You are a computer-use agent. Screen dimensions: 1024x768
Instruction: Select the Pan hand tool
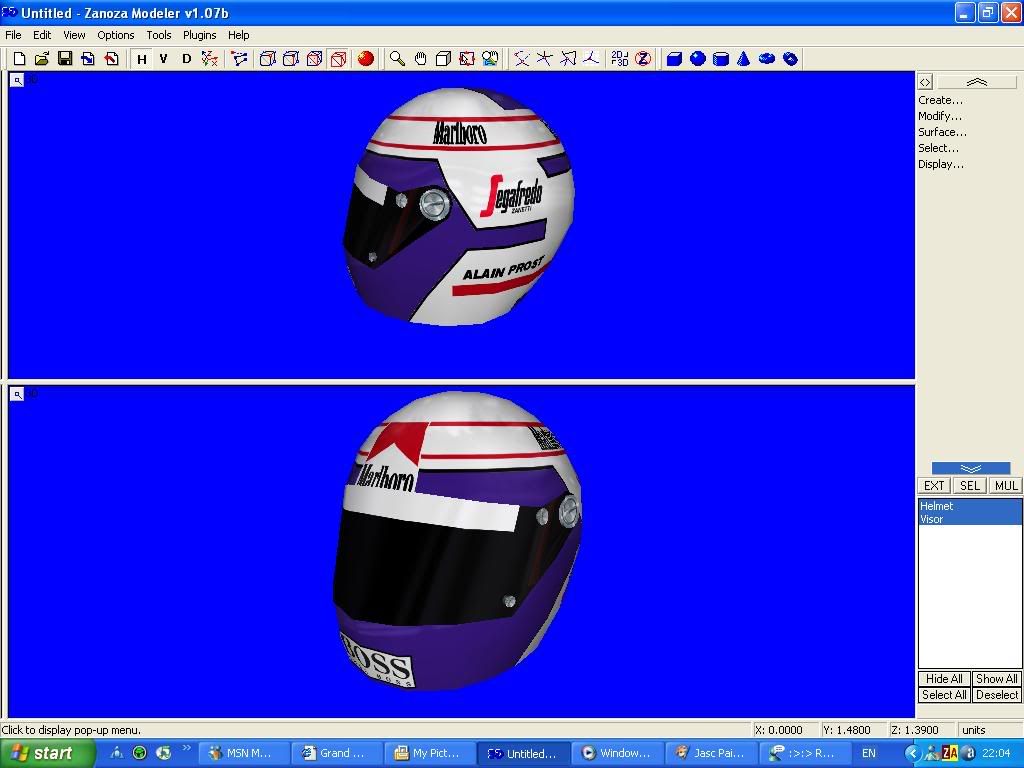tap(418, 59)
